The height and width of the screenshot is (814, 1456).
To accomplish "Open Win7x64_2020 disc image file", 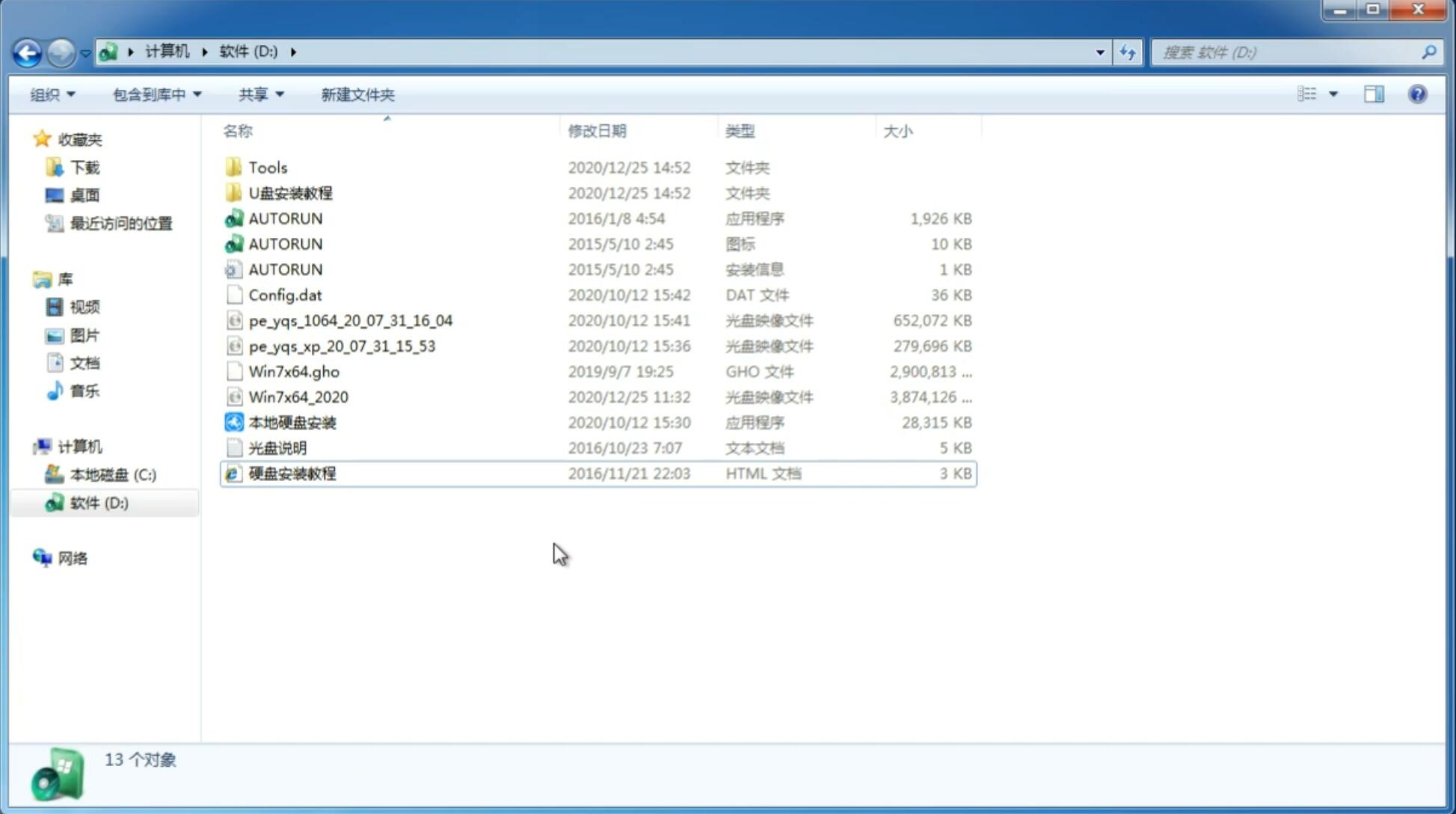I will [299, 397].
